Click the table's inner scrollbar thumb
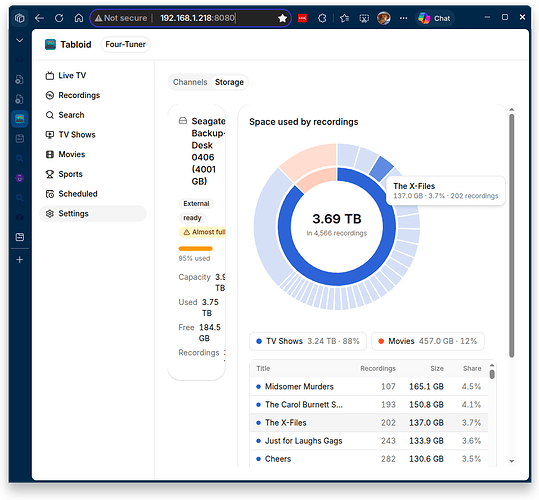Image resolution: width=539 pixels, height=500 pixels. pos(492,374)
